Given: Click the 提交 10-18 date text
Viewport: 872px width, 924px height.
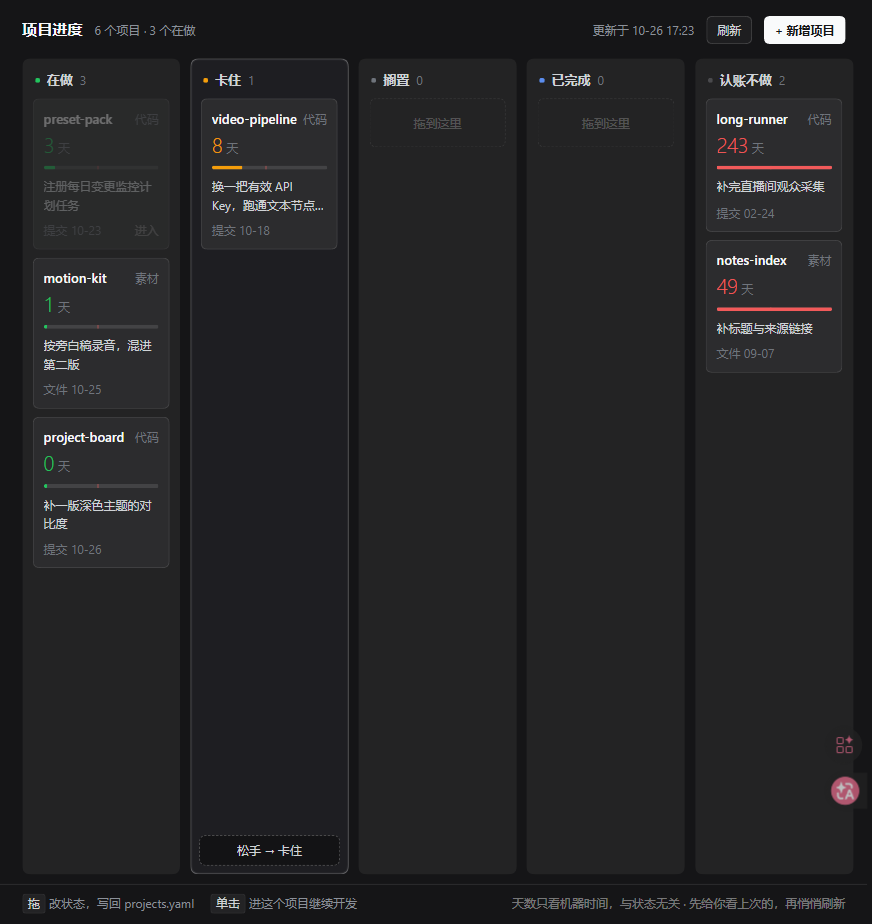Looking at the screenshot, I should pyautogui.click(x=240, y=230).
